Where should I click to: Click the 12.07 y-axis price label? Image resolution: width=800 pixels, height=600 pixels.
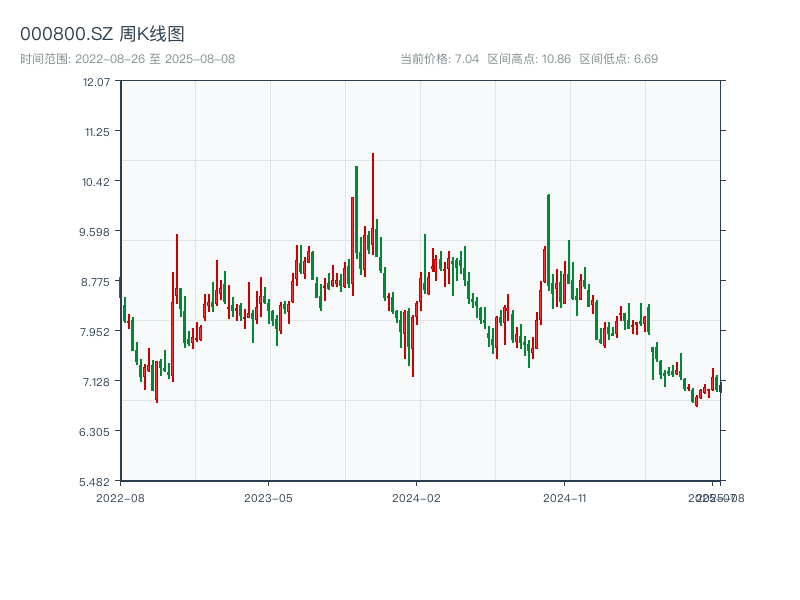(x=97, y=81)
